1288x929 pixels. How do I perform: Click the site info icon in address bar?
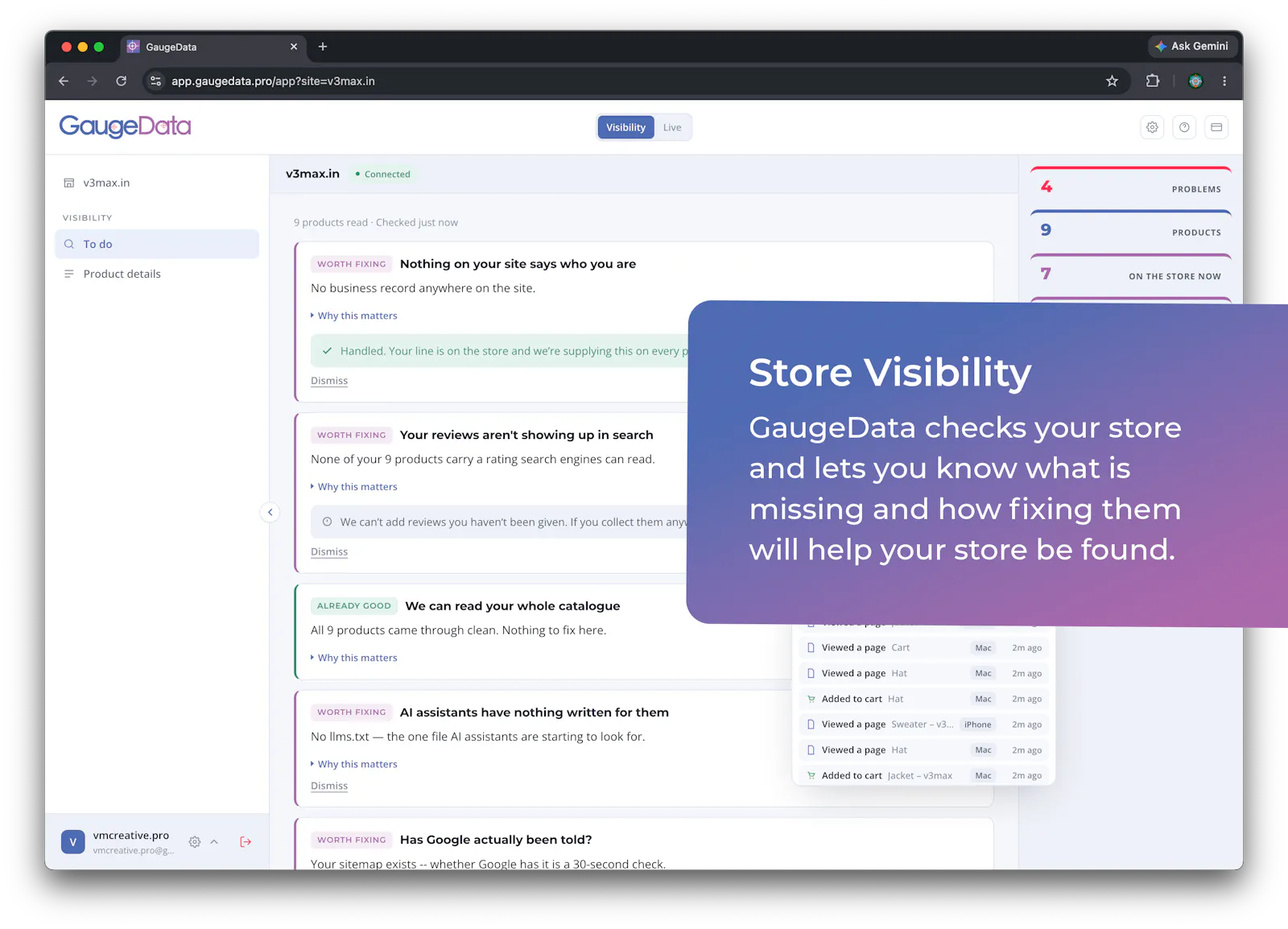coord(156,81)
